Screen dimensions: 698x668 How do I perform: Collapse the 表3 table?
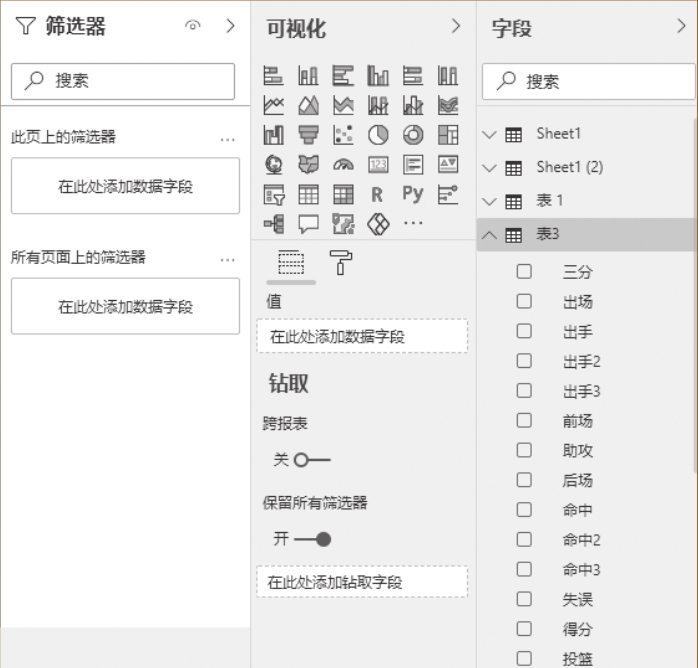pos(489,235)
